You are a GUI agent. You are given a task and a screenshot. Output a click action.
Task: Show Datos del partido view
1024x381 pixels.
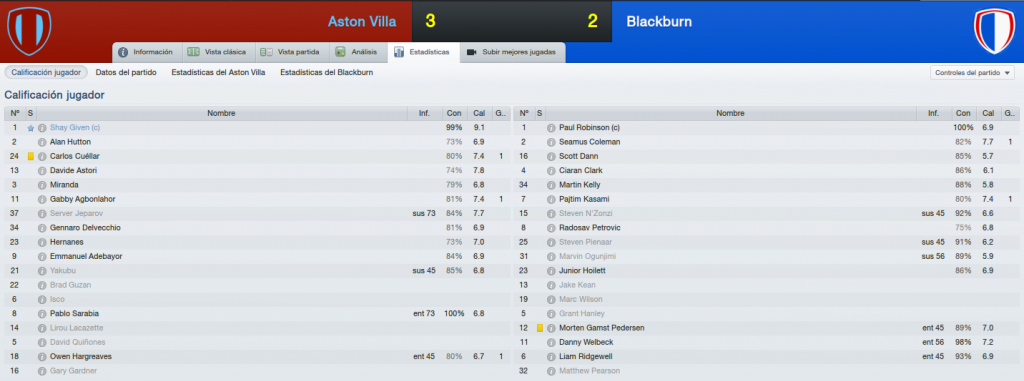(x=126, y=73)
